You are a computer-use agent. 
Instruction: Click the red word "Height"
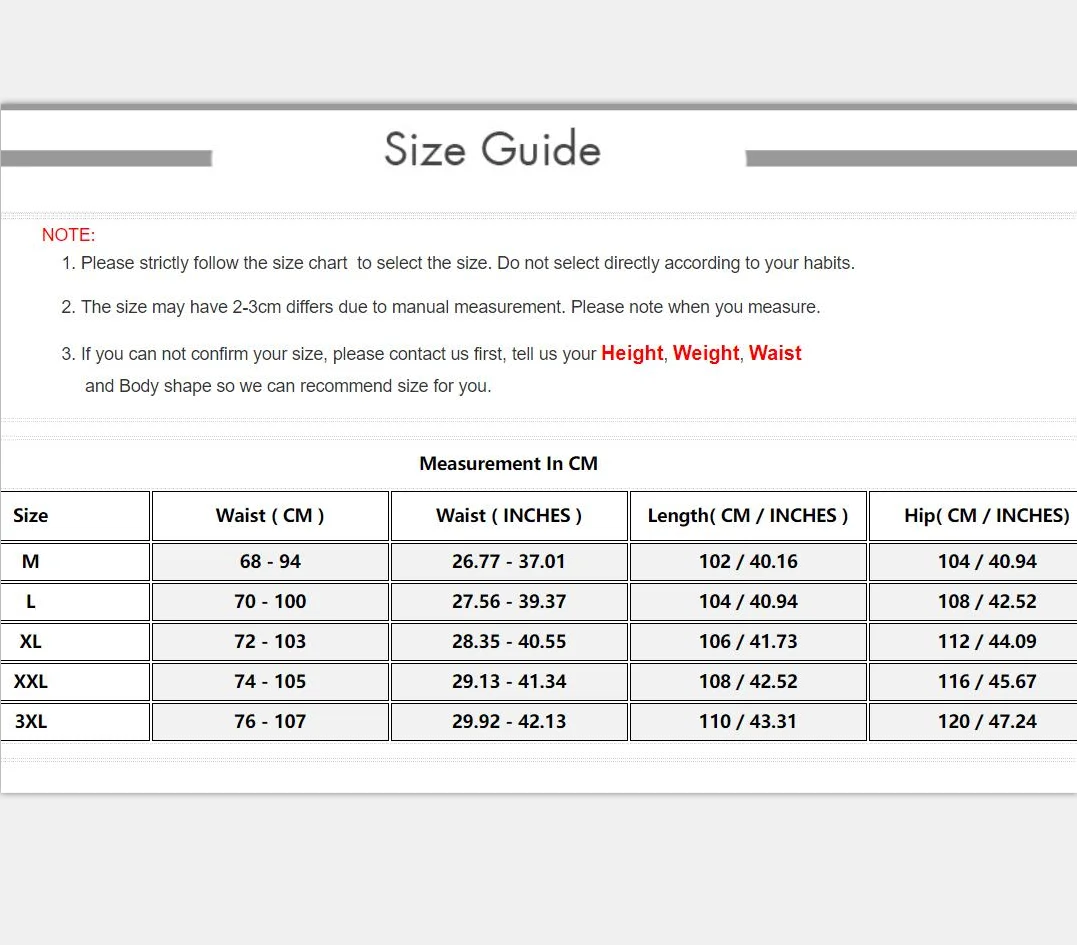coord(632,353)
